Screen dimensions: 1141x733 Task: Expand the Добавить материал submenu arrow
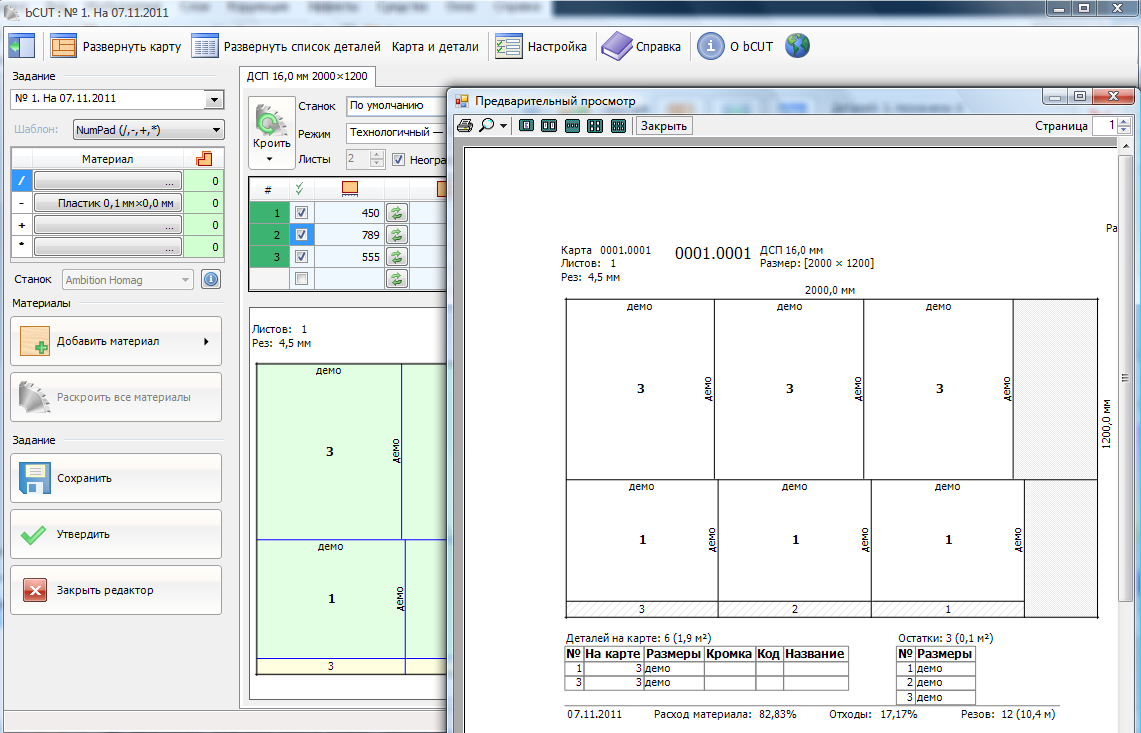pos(207,341)
